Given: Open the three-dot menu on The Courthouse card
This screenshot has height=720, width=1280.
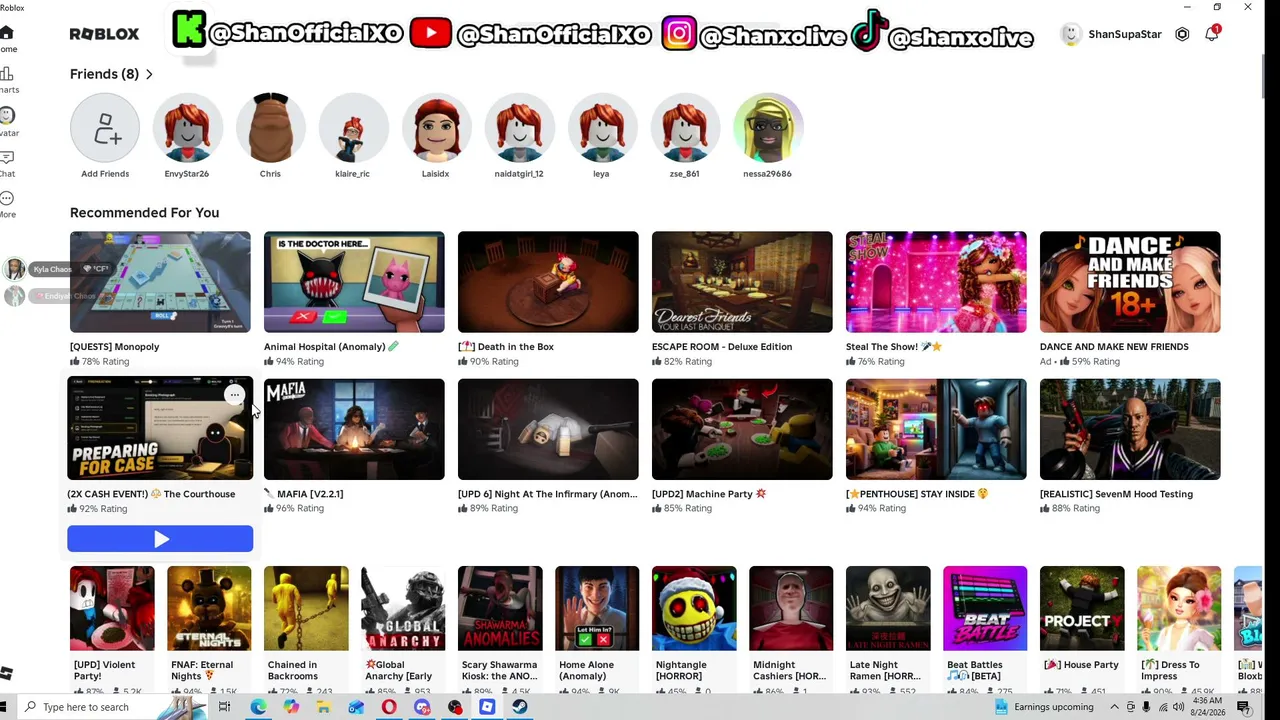Looking at the screenshot, I should pos(234,395).
